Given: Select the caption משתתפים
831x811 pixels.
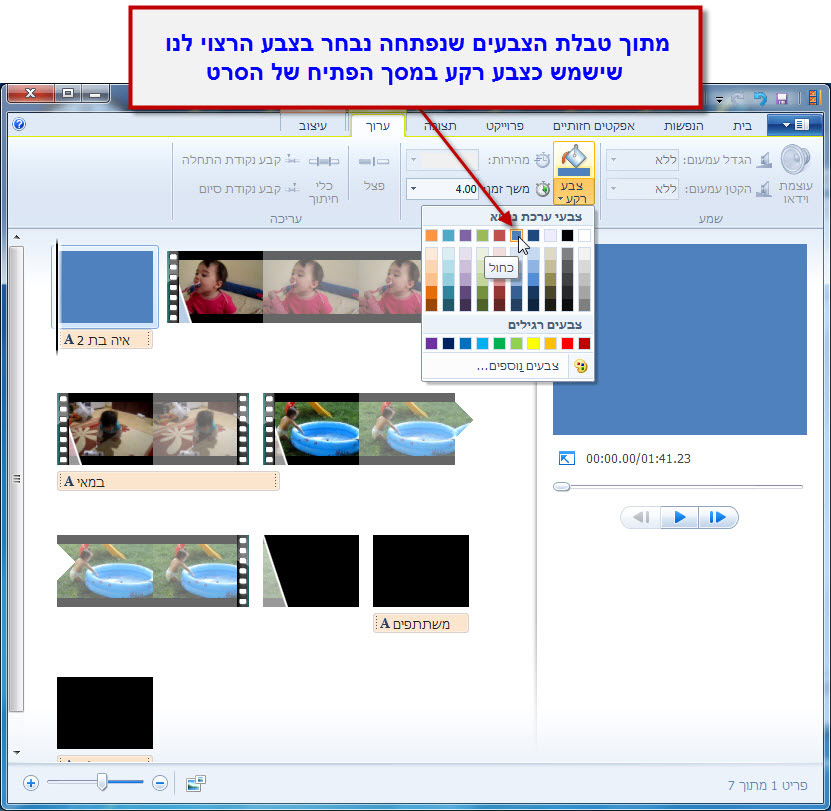Looking at the screenshot, I should (x=421, y=623).
